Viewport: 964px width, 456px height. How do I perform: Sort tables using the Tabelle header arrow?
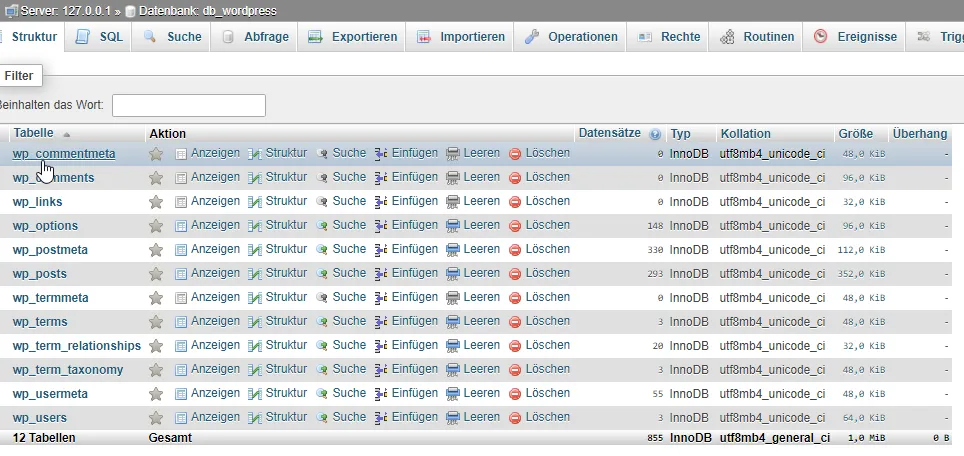(66, 134)
